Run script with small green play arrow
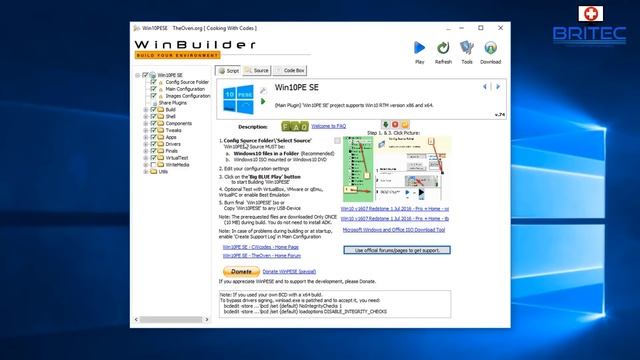The width and height of the screenshot is (640, 360). coord(263,101)
